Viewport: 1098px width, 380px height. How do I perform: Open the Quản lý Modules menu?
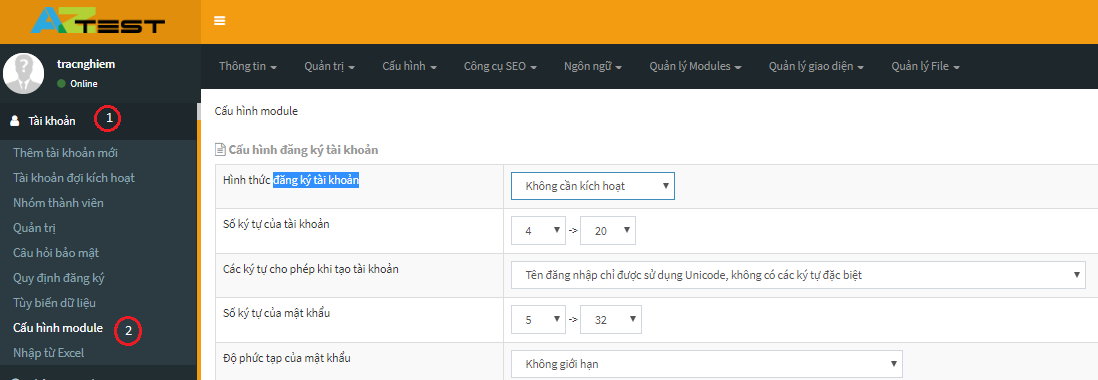[x=695, y=66]
